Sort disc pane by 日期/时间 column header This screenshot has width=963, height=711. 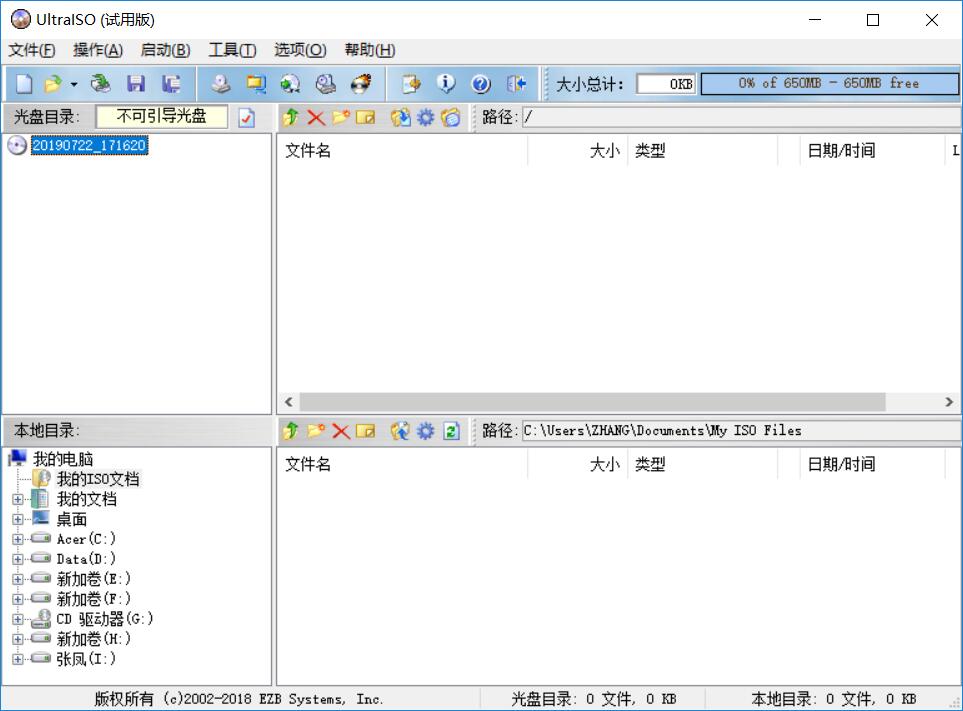[871, 150]
